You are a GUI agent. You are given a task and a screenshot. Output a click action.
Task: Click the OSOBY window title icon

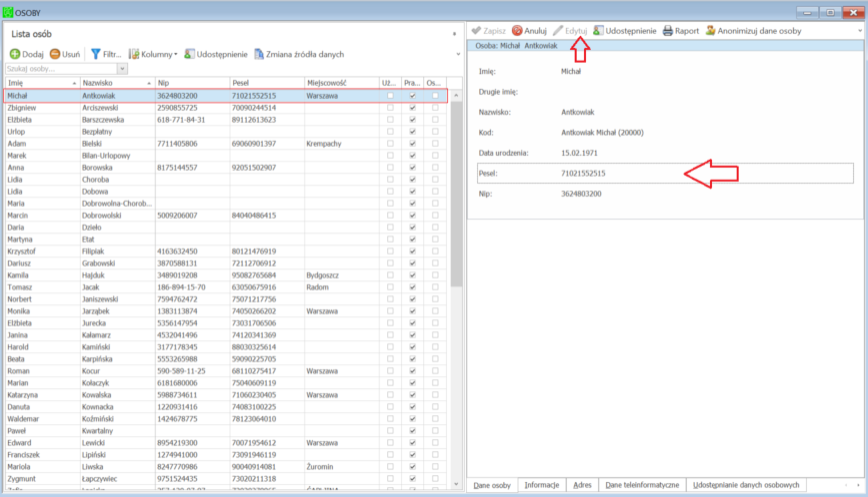tap(8, 12)
